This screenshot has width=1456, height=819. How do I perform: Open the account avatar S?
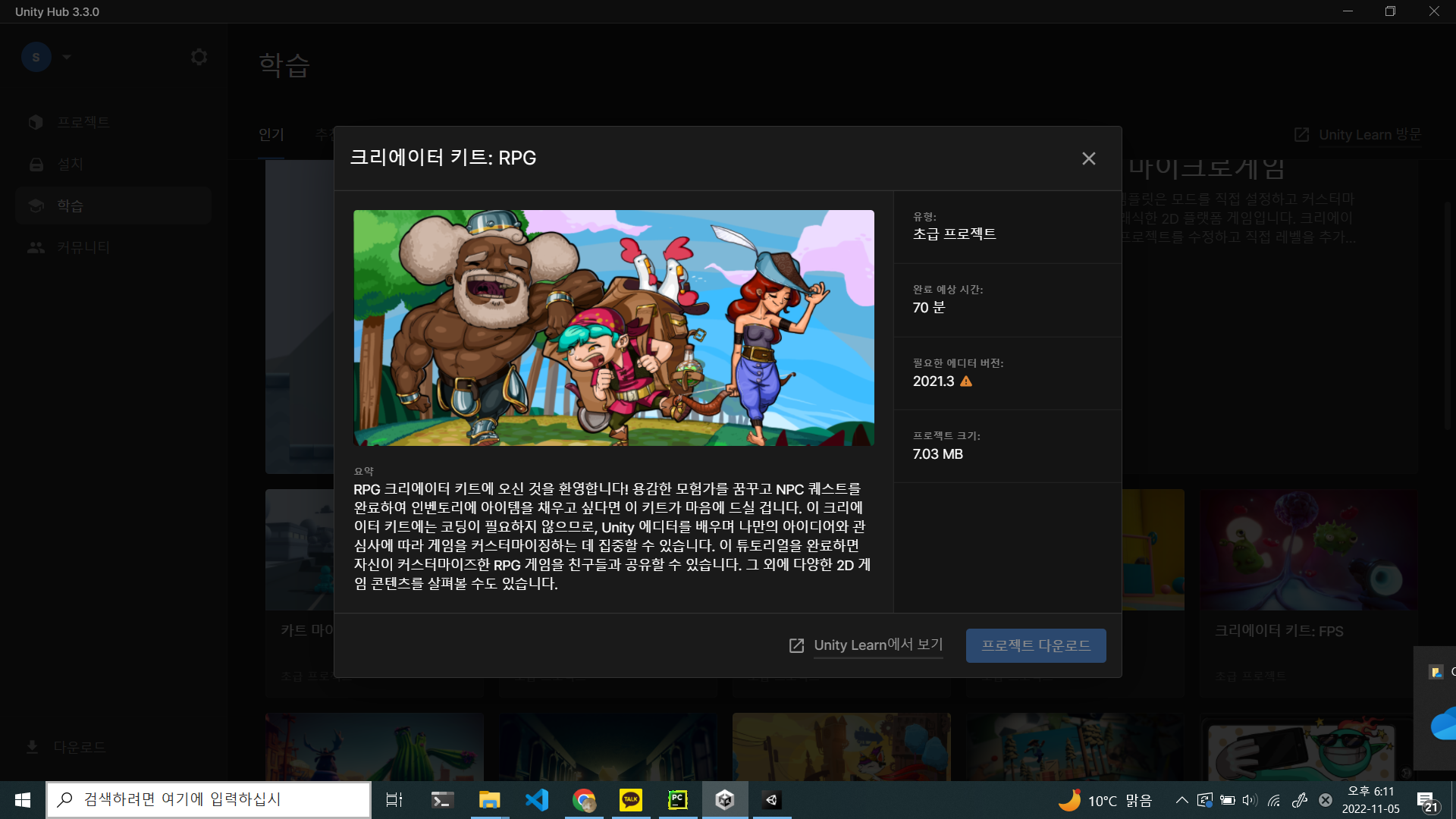[x=36, y=57]
